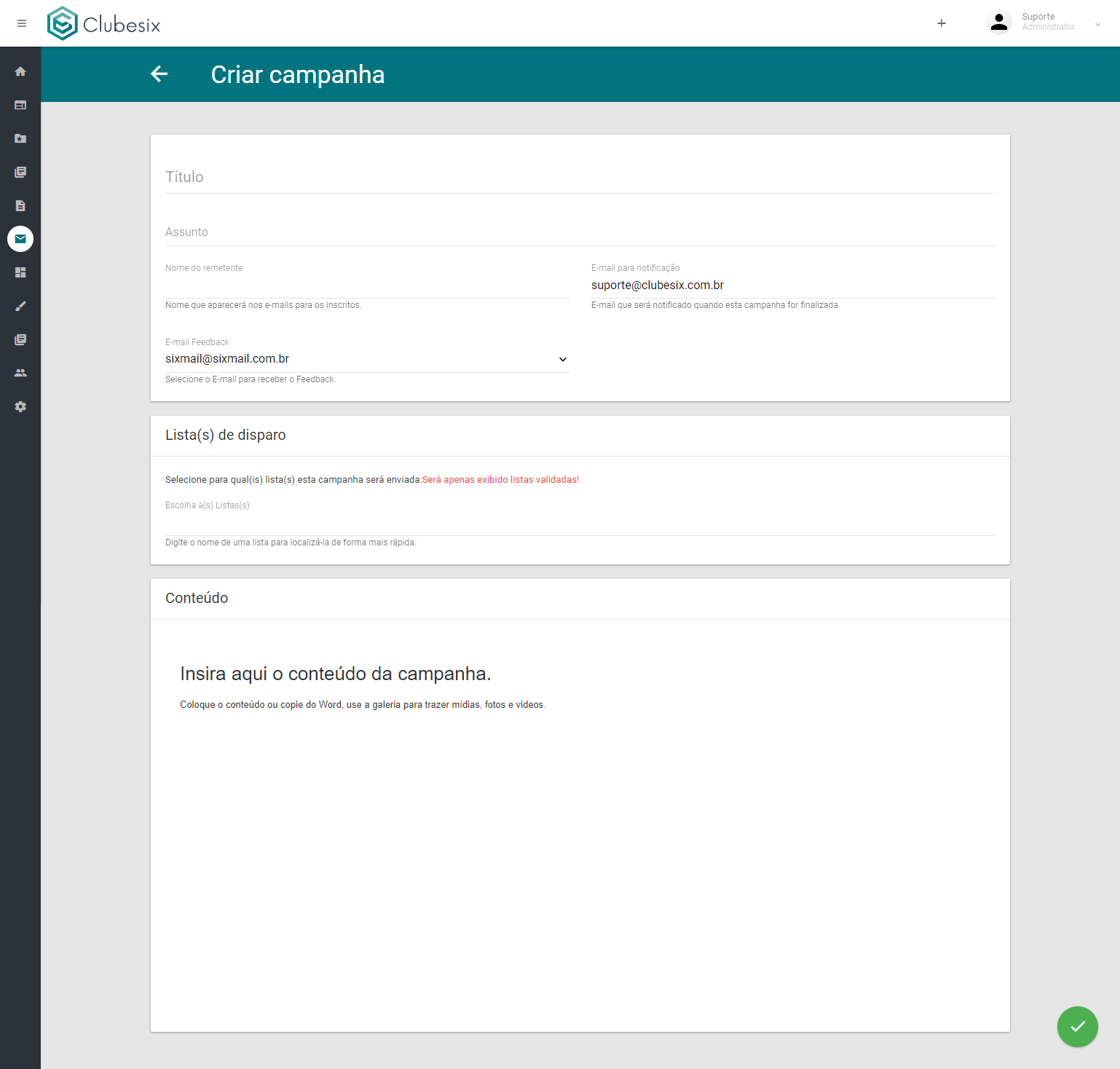Image resolution: width=1120 pixels, height=1069 pixels.
Task: Click the Clubesix logo
Action: [x=103, y=23]
